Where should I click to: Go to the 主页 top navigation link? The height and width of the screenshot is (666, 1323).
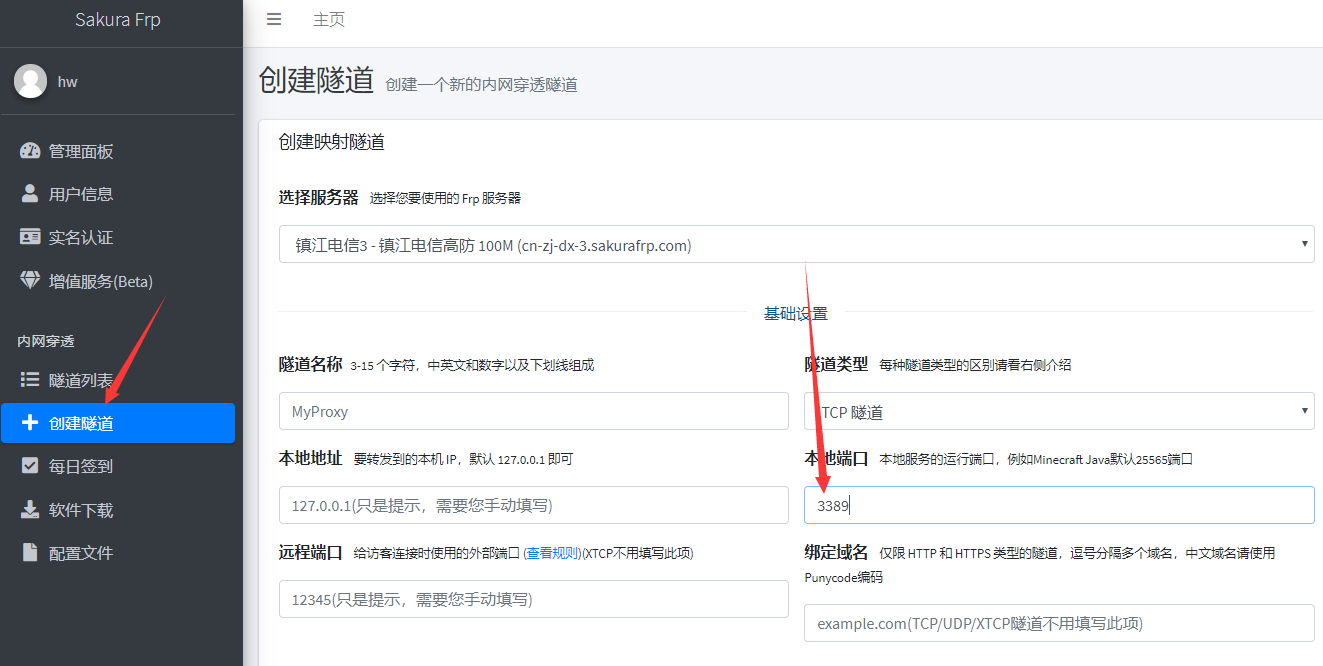329,20
